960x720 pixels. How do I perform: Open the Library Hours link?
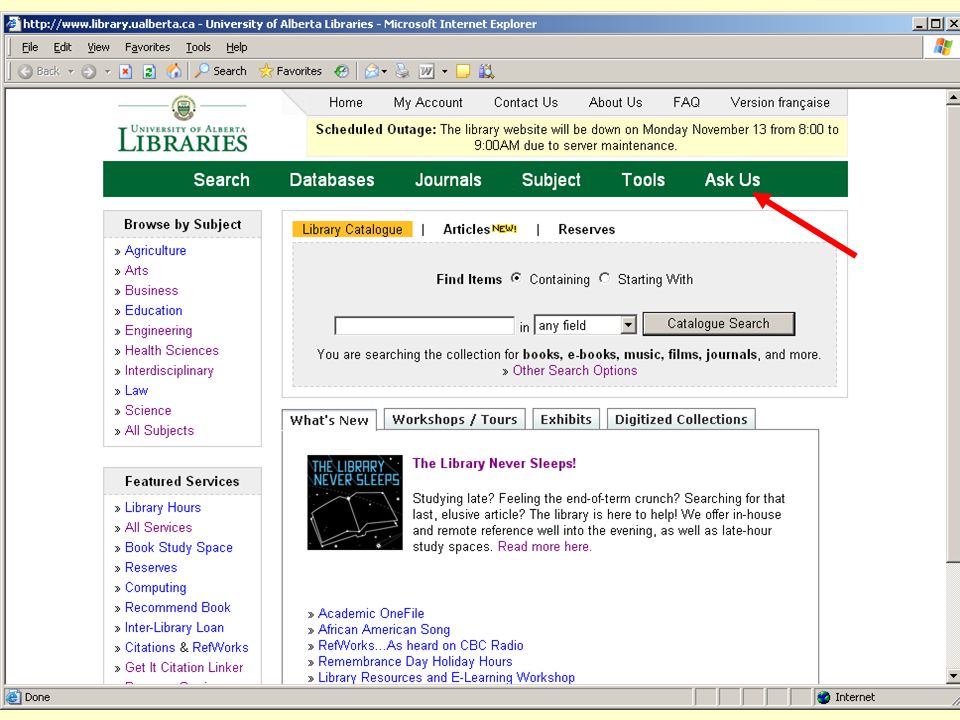tap(163, 508)
